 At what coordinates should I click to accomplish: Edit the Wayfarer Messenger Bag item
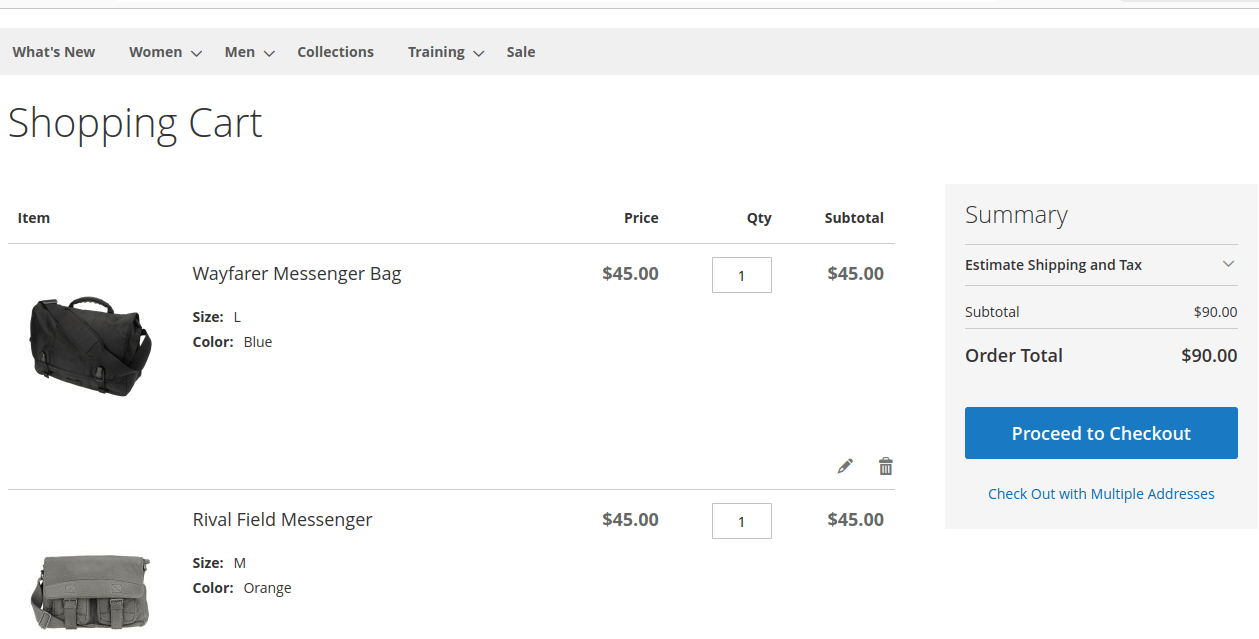pyautogui.click(x=845, y=465)
